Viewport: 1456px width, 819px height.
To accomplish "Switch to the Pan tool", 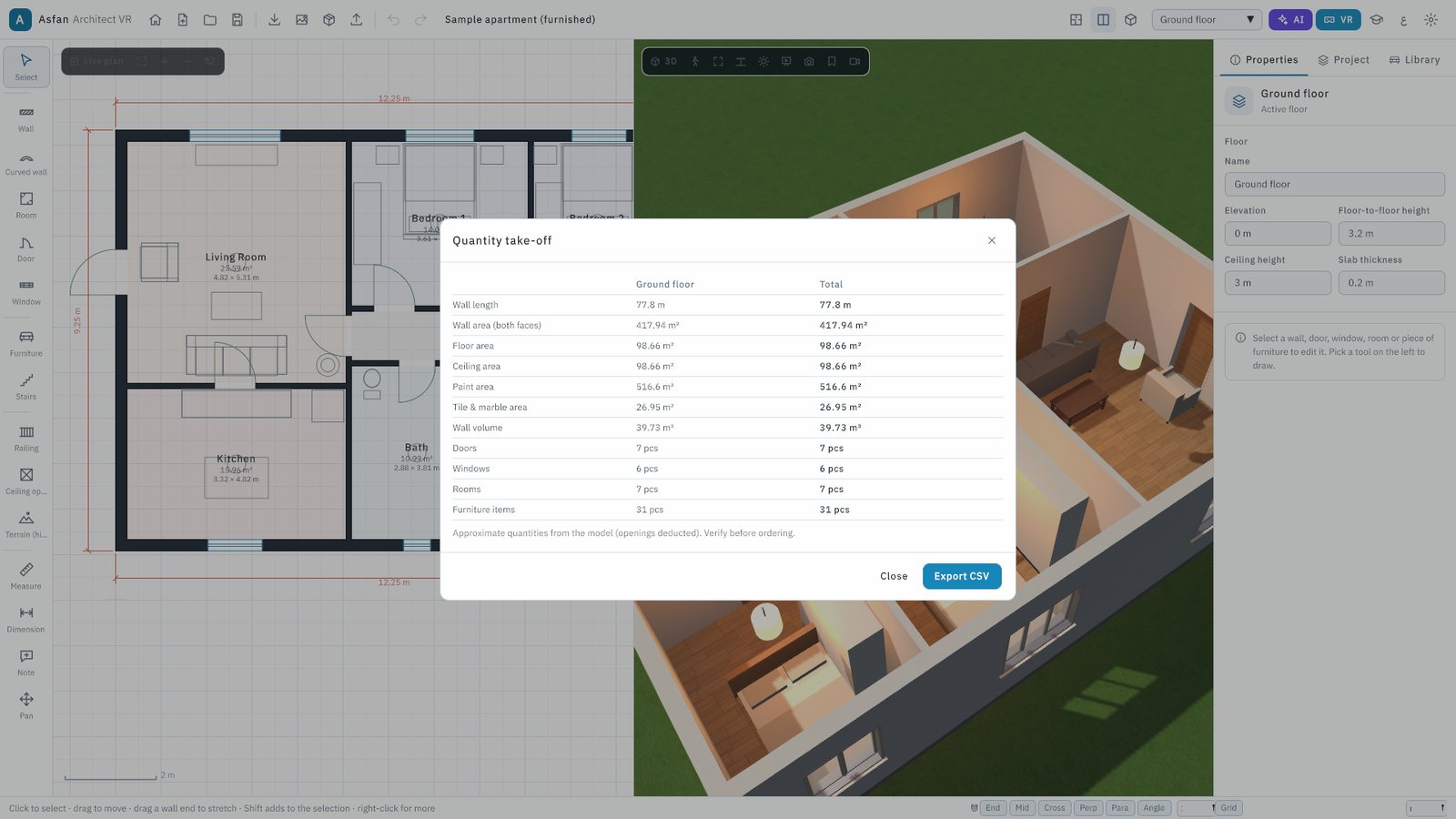I will pos(26,705).
